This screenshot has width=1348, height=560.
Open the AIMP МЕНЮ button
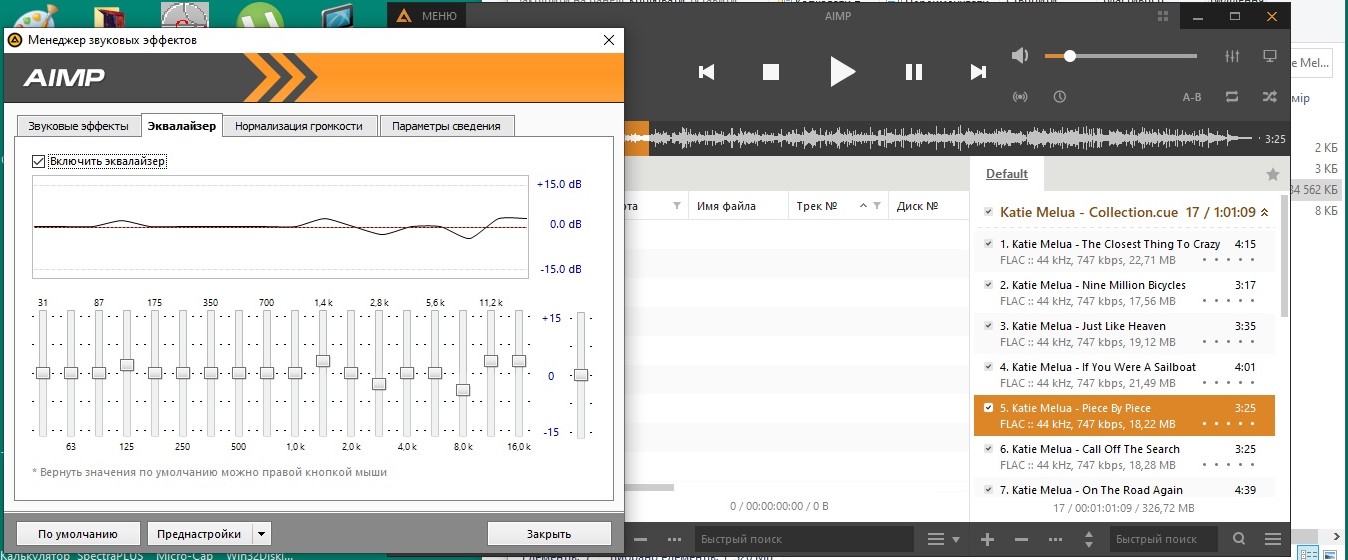pos(428,16)
